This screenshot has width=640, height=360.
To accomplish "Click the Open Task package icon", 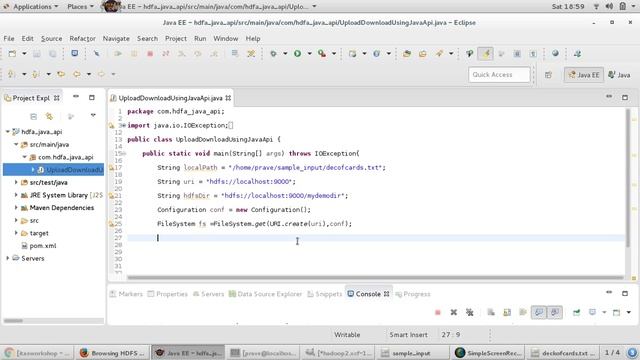I will pos(422,53).
